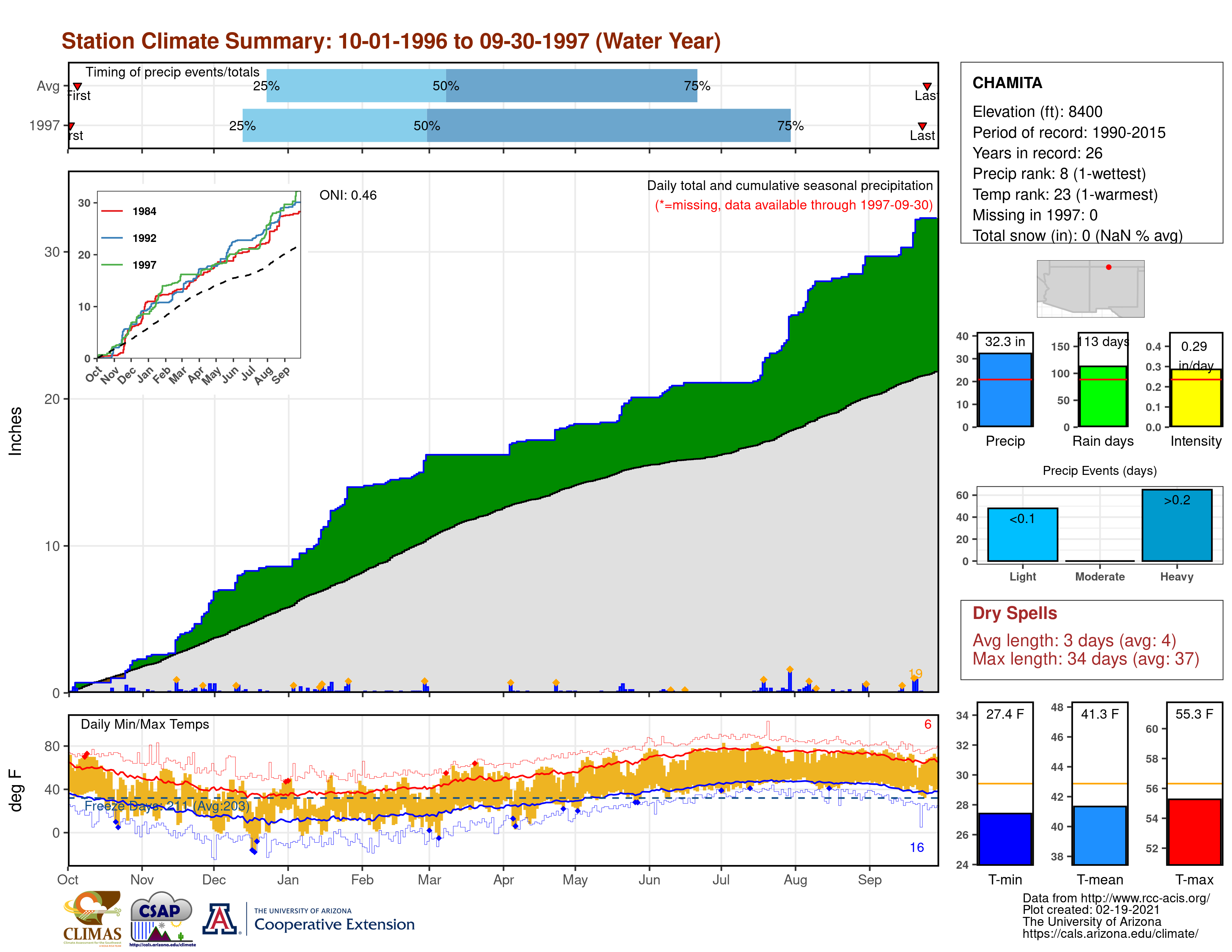Click the 'Timing of precip events/totals' label
The width and height of the screenshot is (1232, 952).
point(172,72)
